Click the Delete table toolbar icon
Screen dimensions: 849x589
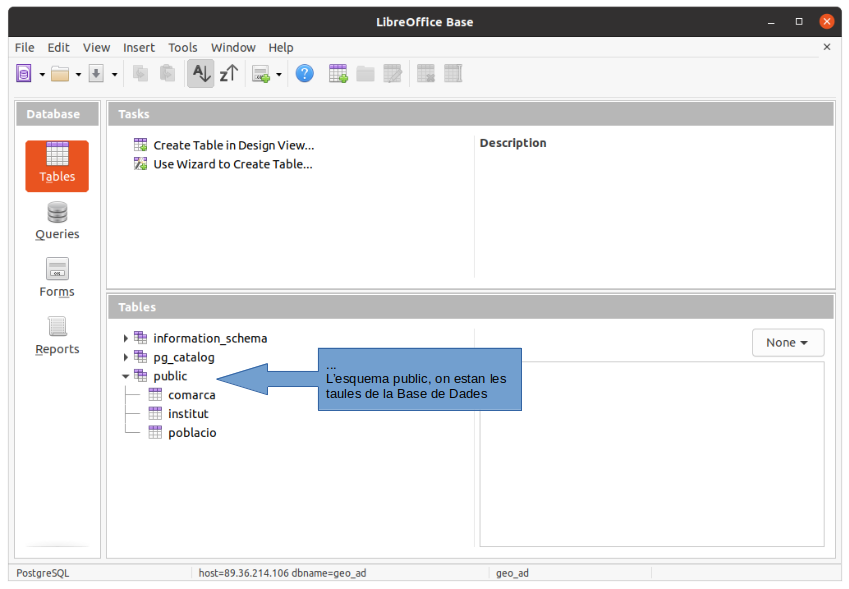(x=426, y=73)
